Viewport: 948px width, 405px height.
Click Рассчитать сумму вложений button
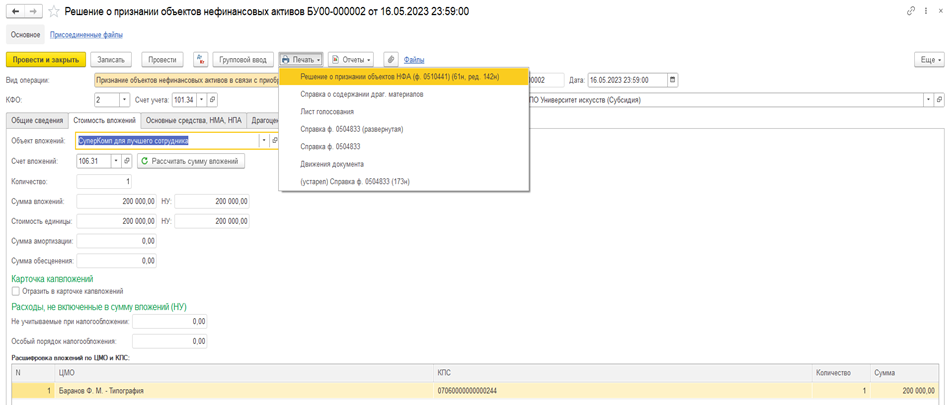click(x=191, y=161)
